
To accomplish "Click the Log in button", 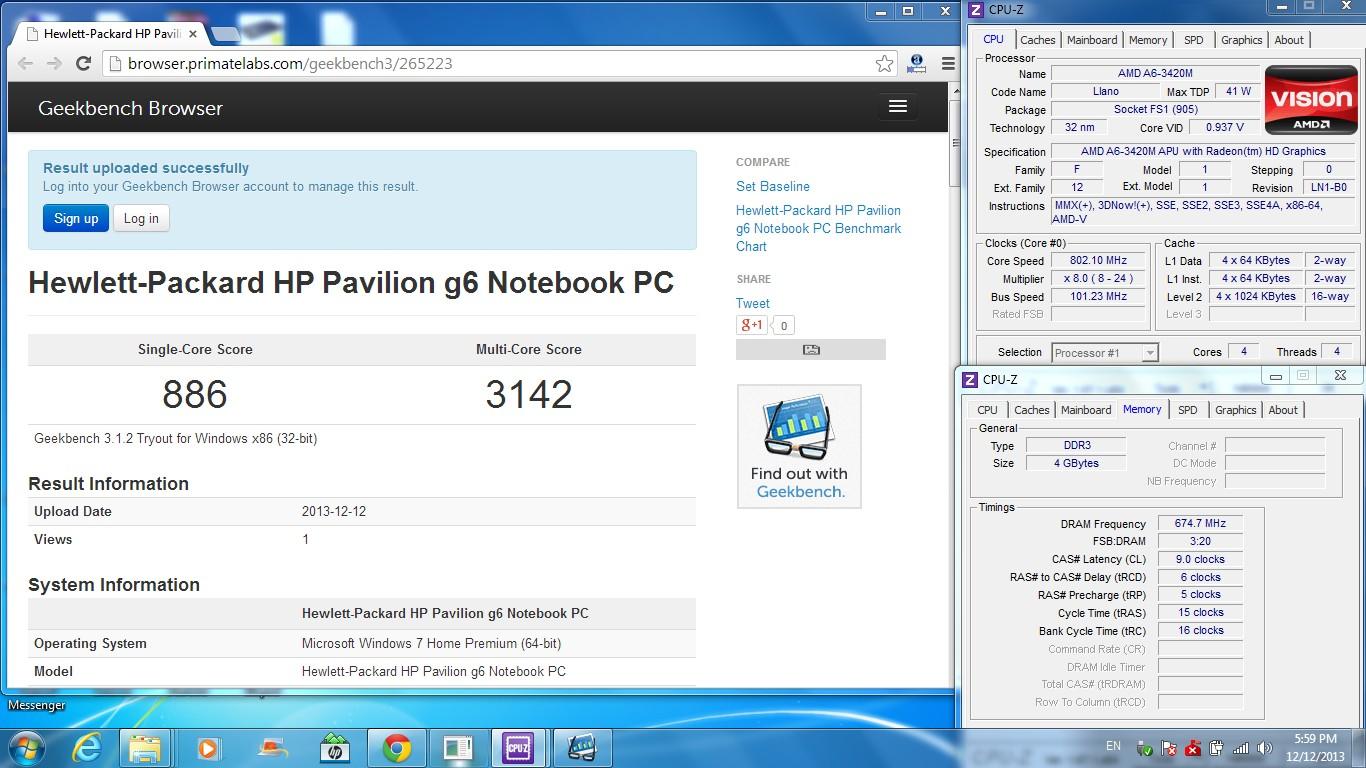I will pyautogui.click(x=141, y=218).
